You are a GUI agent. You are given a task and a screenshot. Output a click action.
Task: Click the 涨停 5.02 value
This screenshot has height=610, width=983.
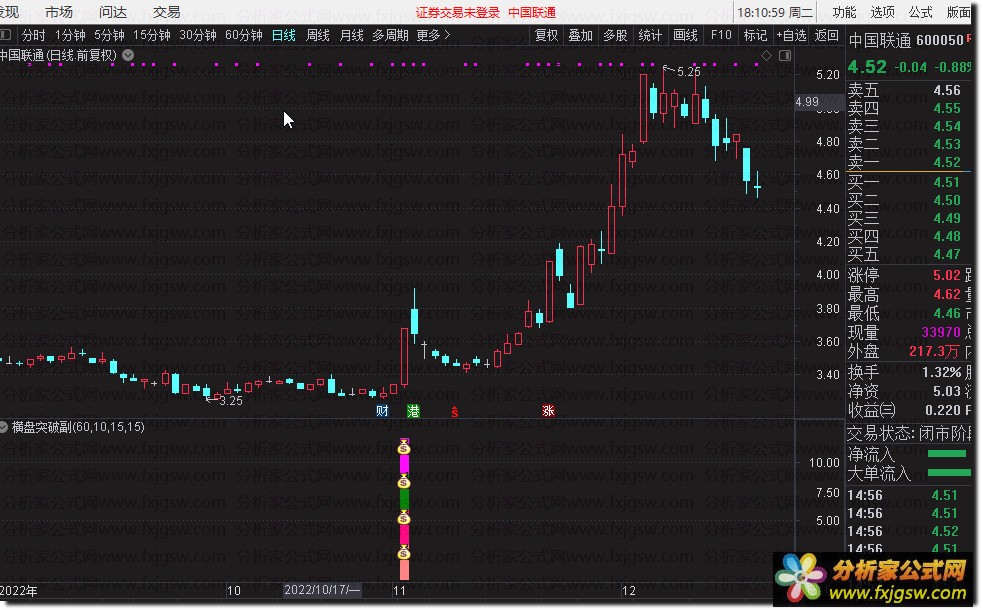(947, 275)
